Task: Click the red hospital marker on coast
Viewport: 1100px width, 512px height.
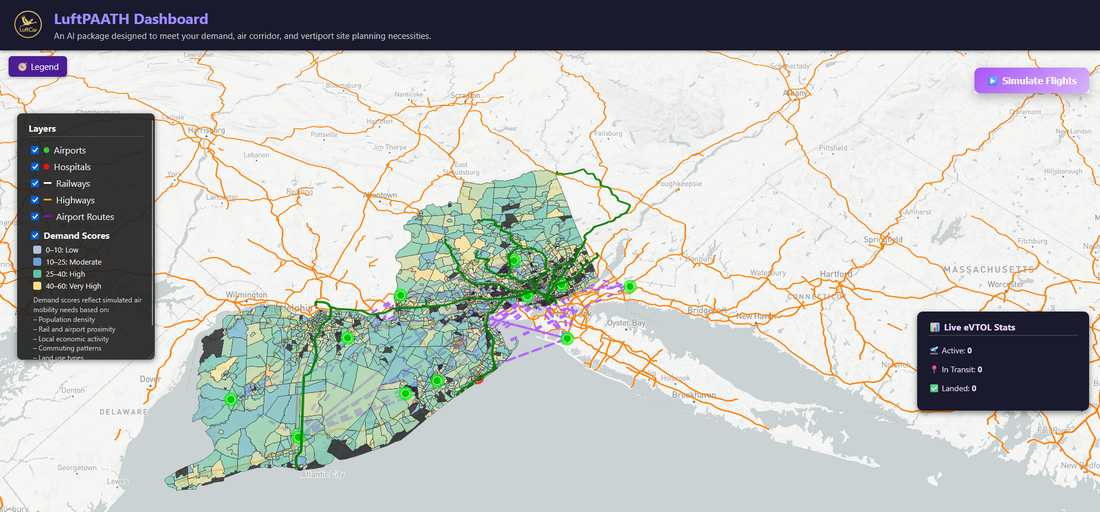Action: [479, 380]
